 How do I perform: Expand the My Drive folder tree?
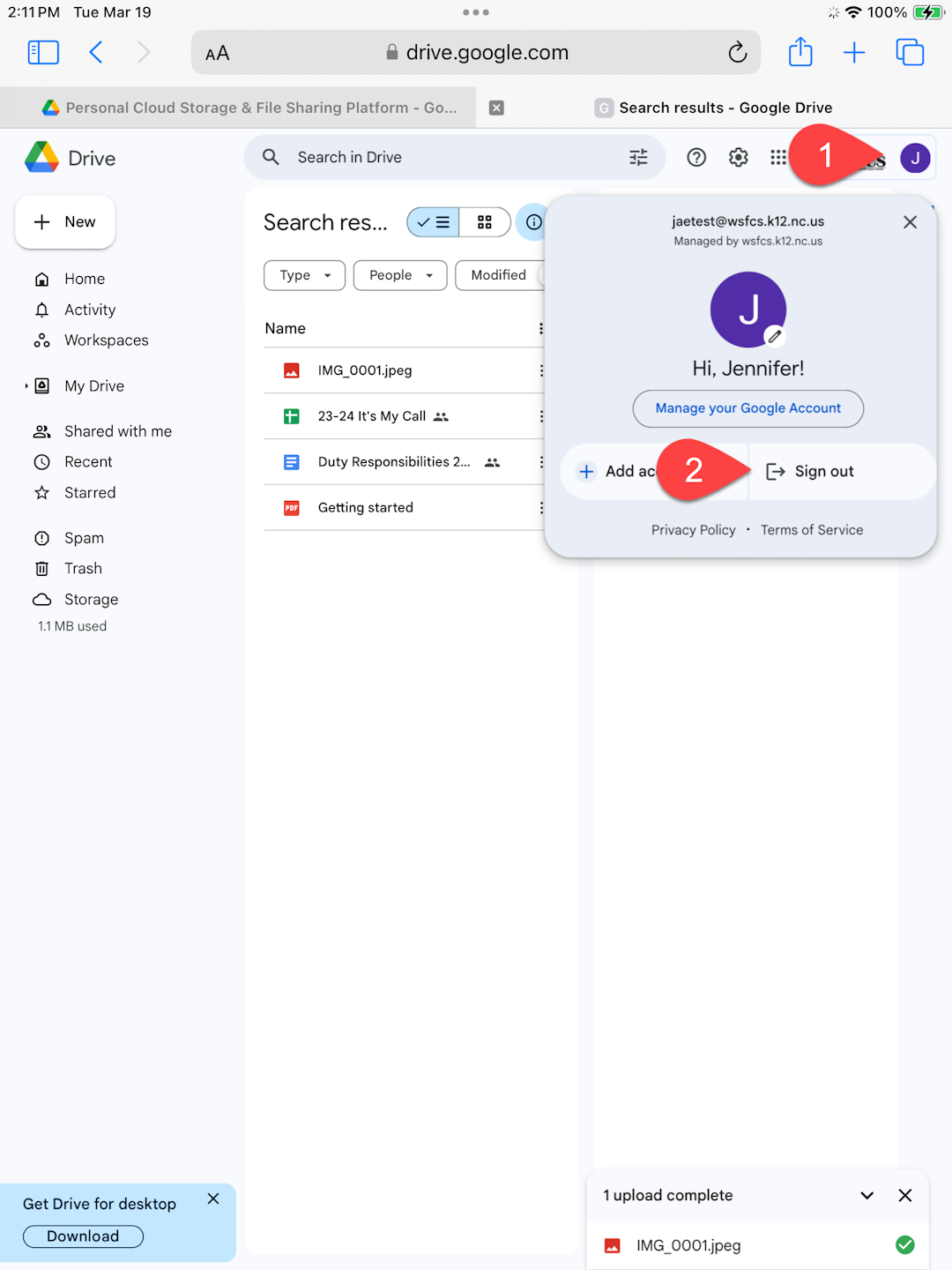[26, 386]
